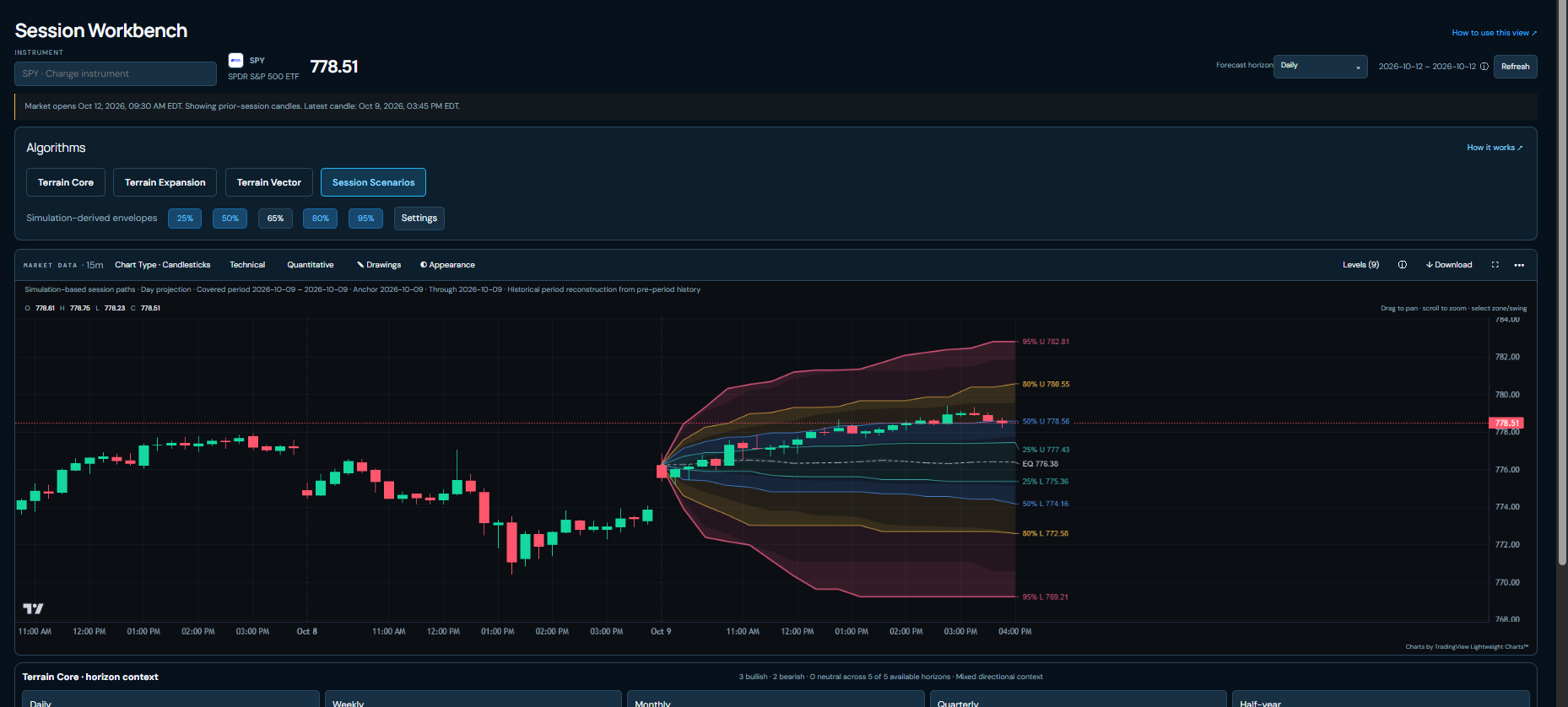
Task: Open the How it works link
Action: 1495,148
